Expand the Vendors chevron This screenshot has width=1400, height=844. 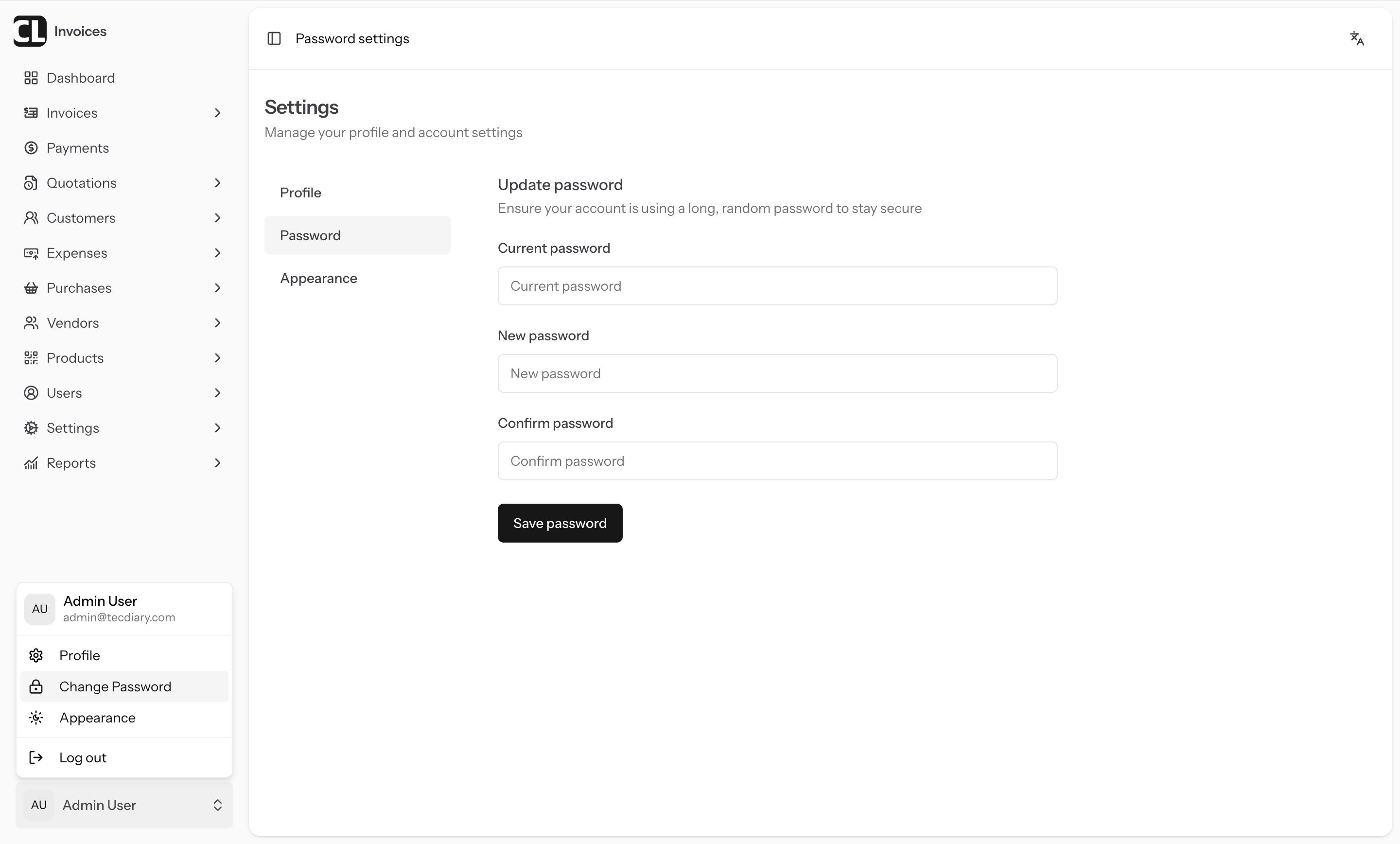[218, 323]
